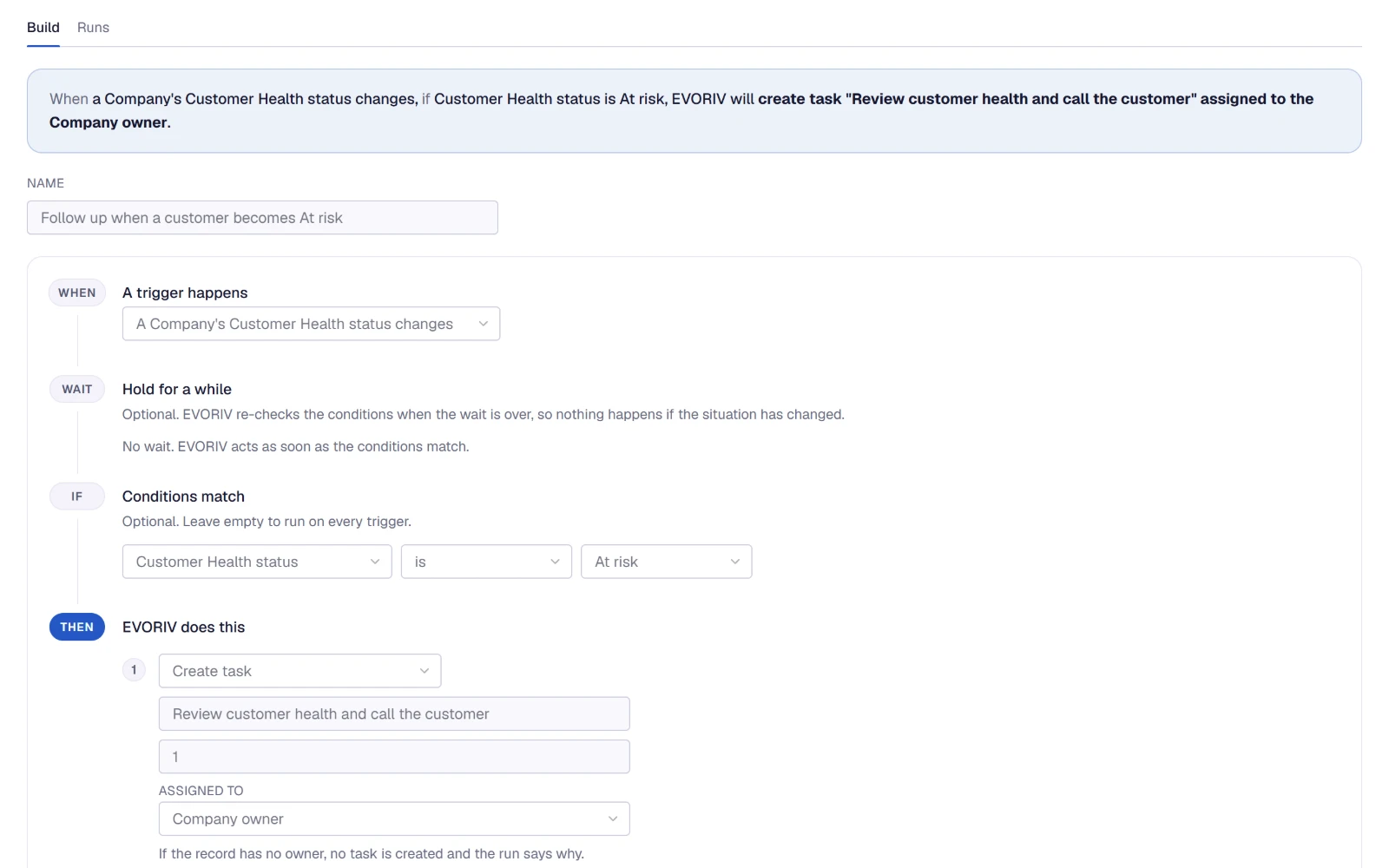This screenshot has width=1389, height=868.
Task: Open the Customer Health status condition field dropdown
Action: [x=257, y=562]
